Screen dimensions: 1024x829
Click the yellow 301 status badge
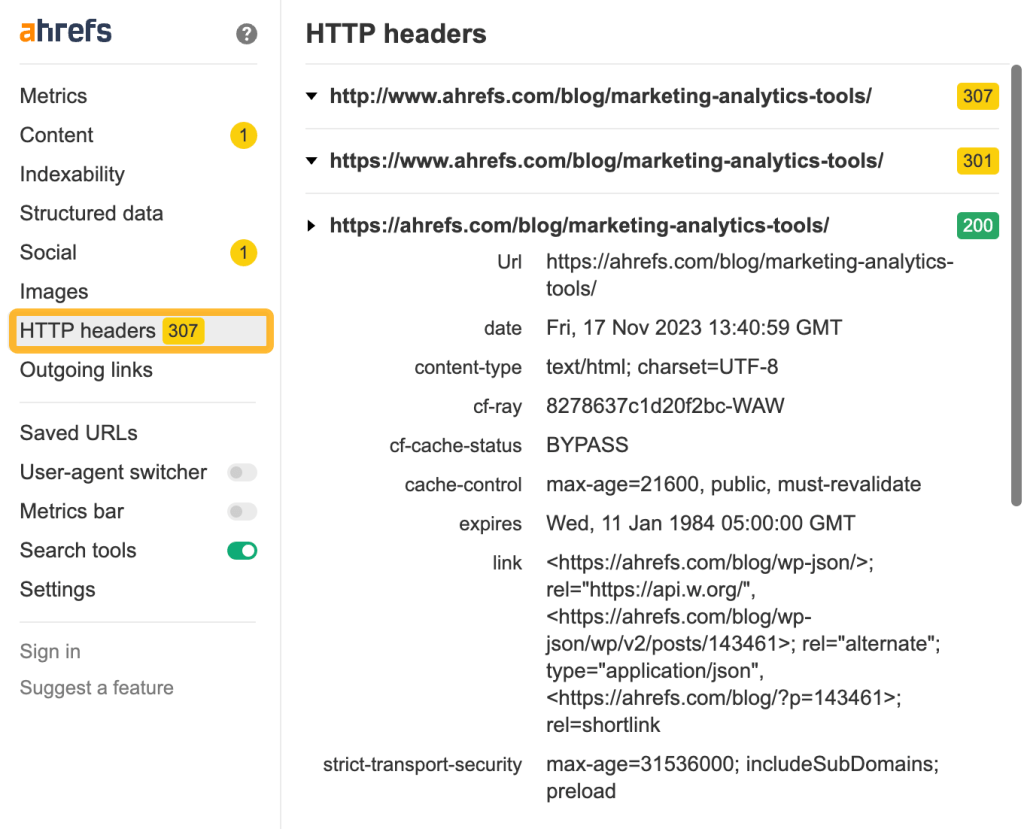tap(977, 161)
